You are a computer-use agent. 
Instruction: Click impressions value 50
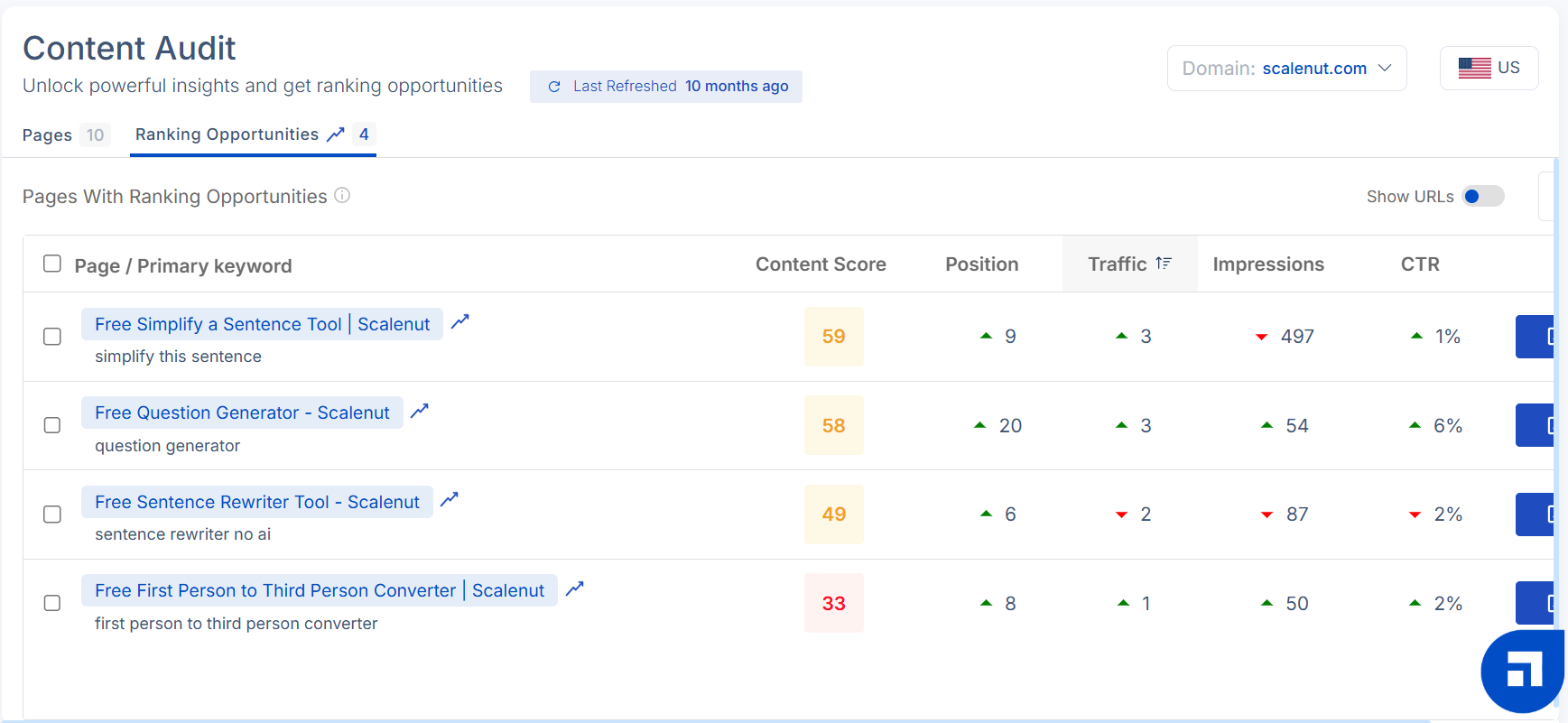tap(1297, 603)
